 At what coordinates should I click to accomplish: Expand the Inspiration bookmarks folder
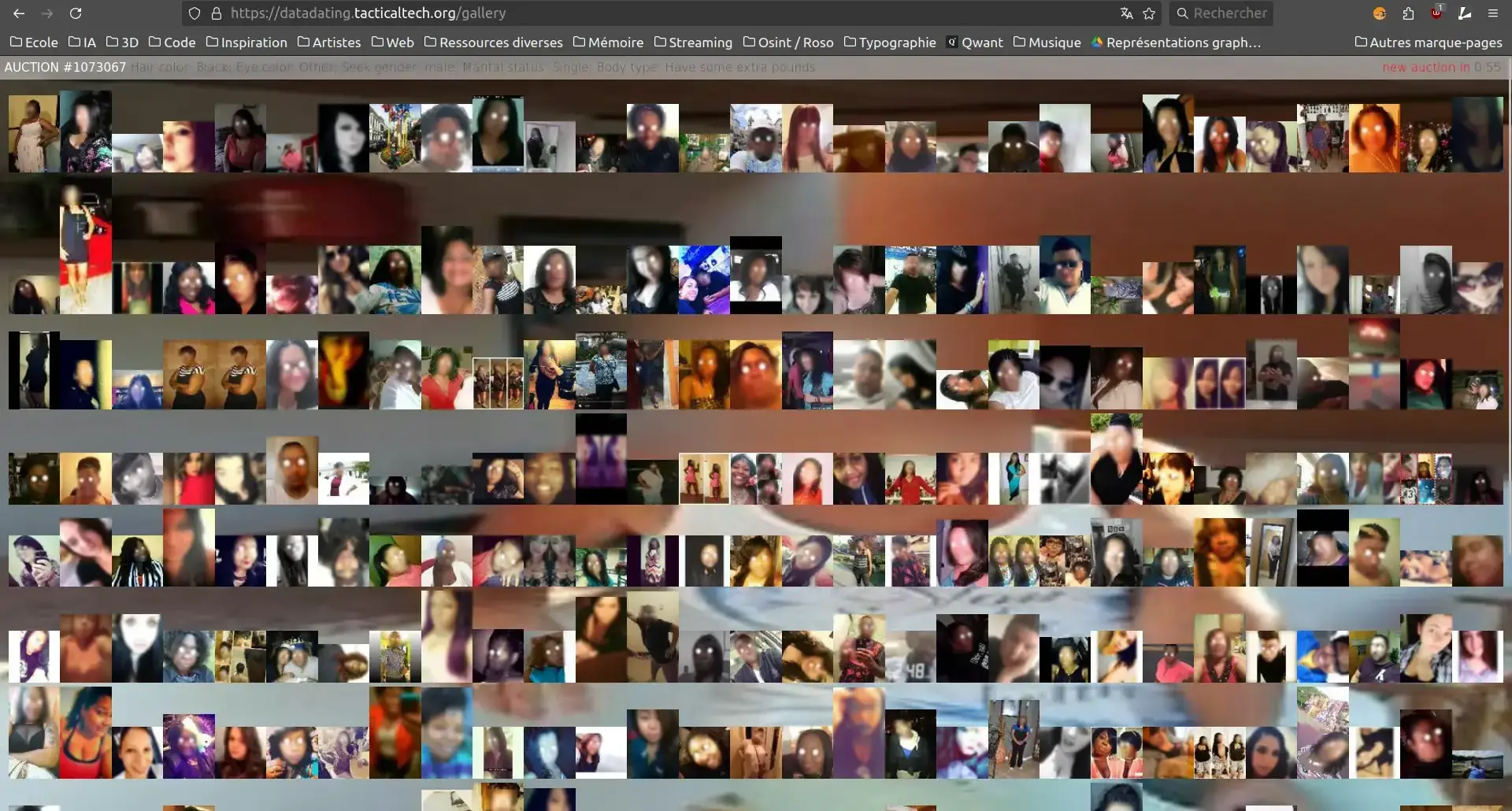pyautogui.click(x=246, y=43)
